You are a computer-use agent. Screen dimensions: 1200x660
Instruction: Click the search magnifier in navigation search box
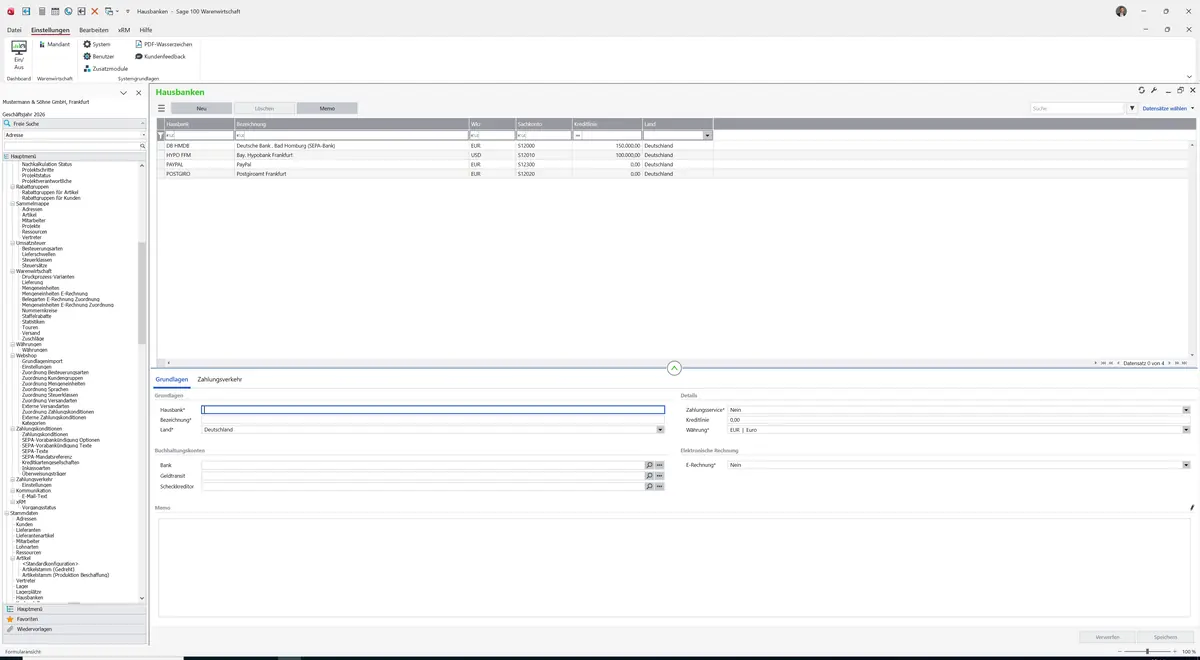(143, 146)
